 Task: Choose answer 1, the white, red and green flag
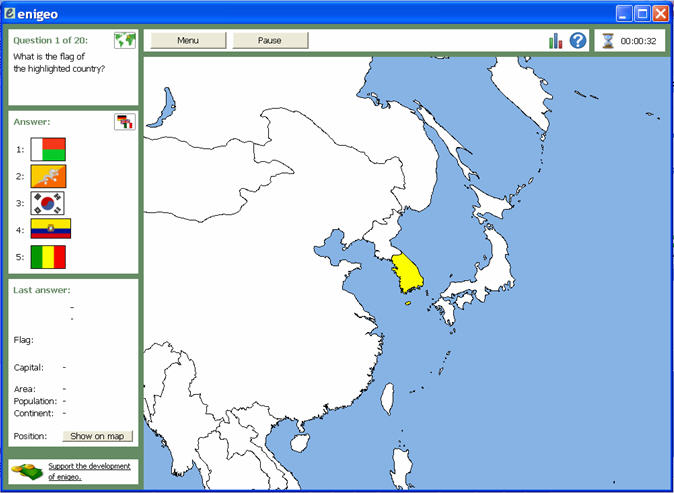click(x=48, y=149)
